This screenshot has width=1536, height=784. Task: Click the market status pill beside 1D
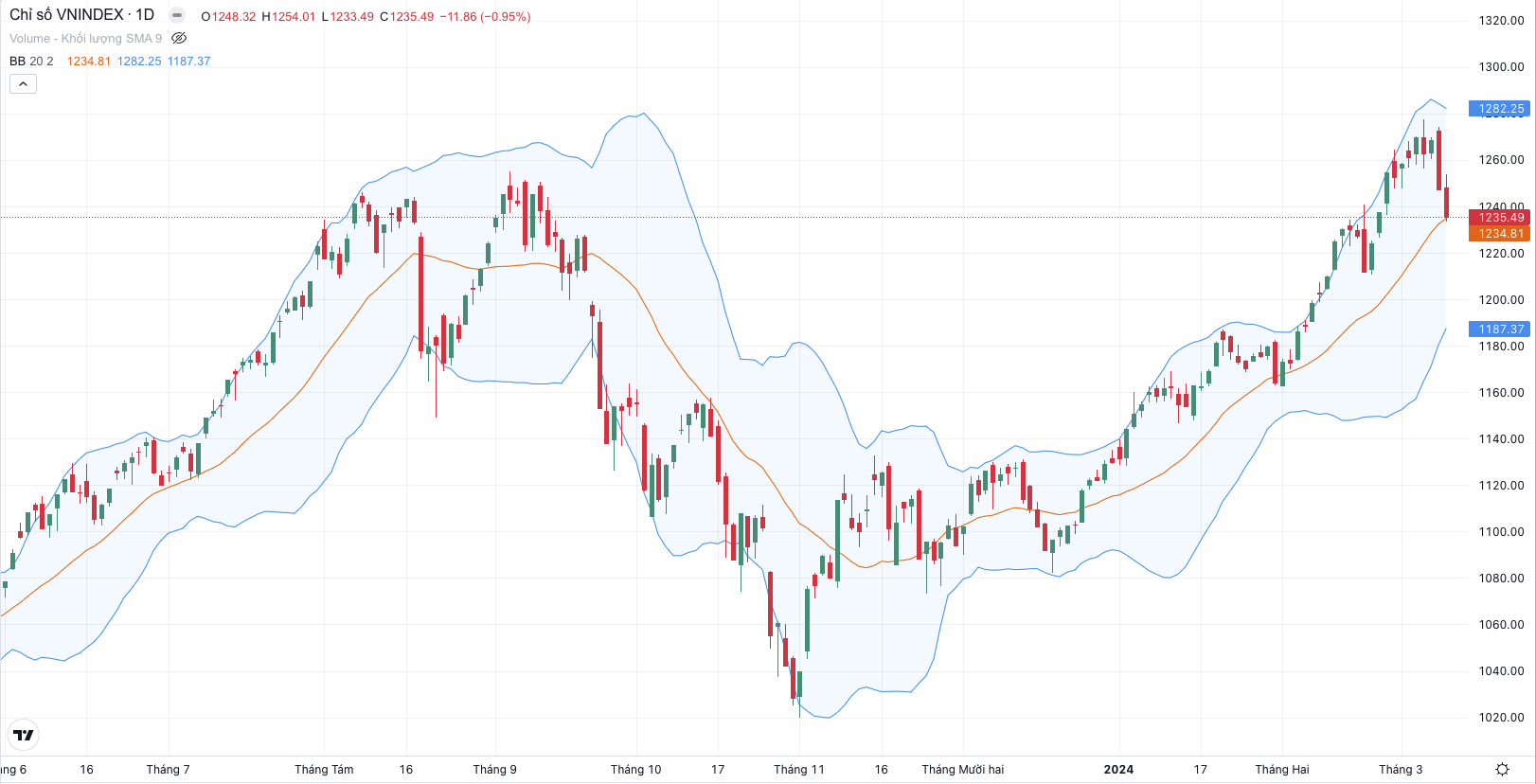177,15
